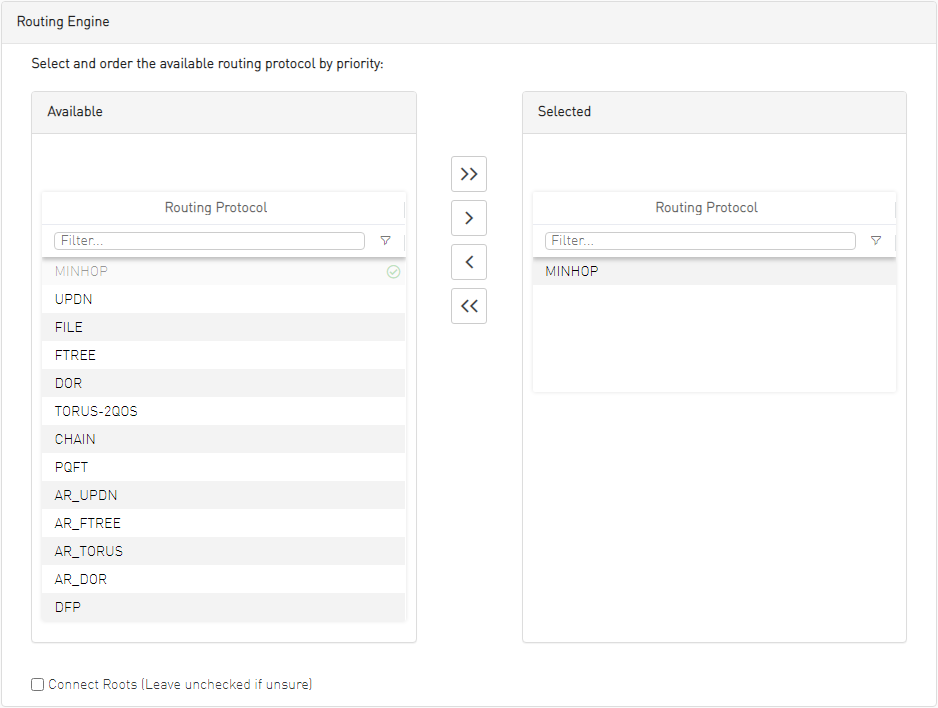Select UPDN in the Available list
The image size is (938, 708).
[74, 299]
